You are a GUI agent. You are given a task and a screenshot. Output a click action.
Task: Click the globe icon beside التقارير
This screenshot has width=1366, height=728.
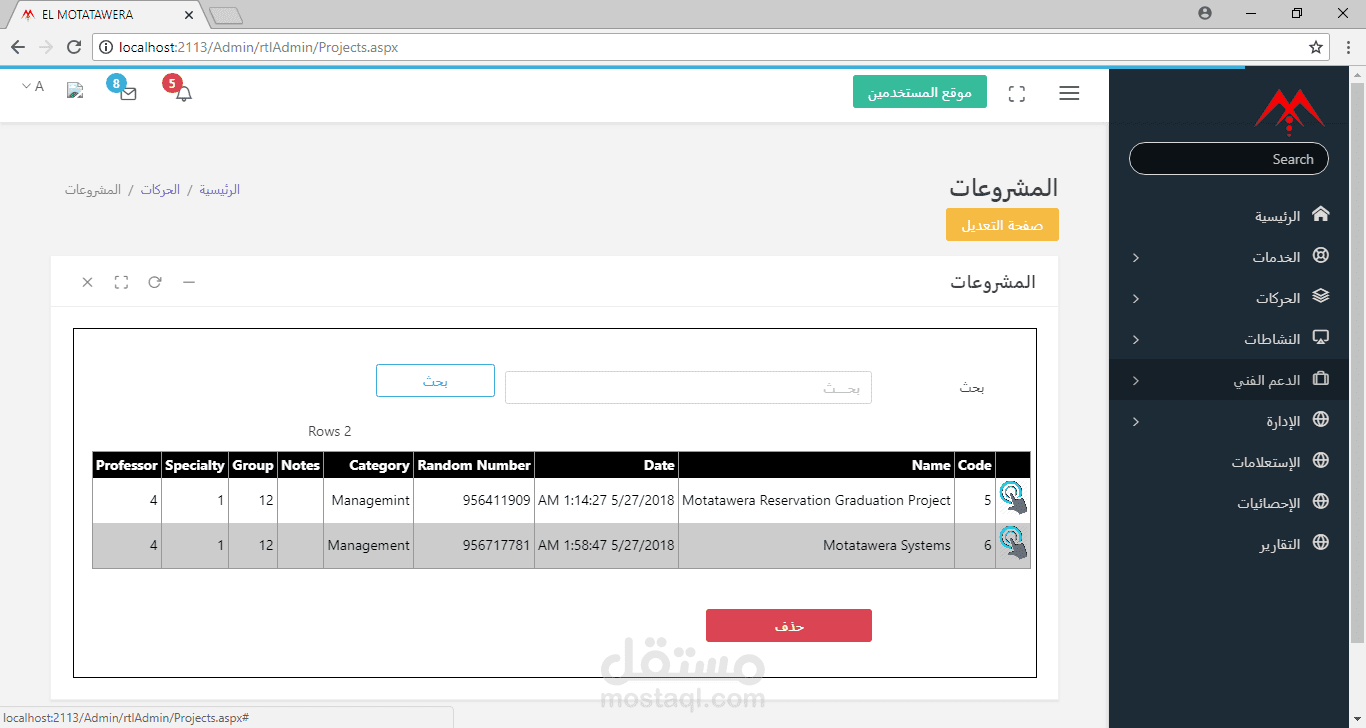click(1321, 542)
